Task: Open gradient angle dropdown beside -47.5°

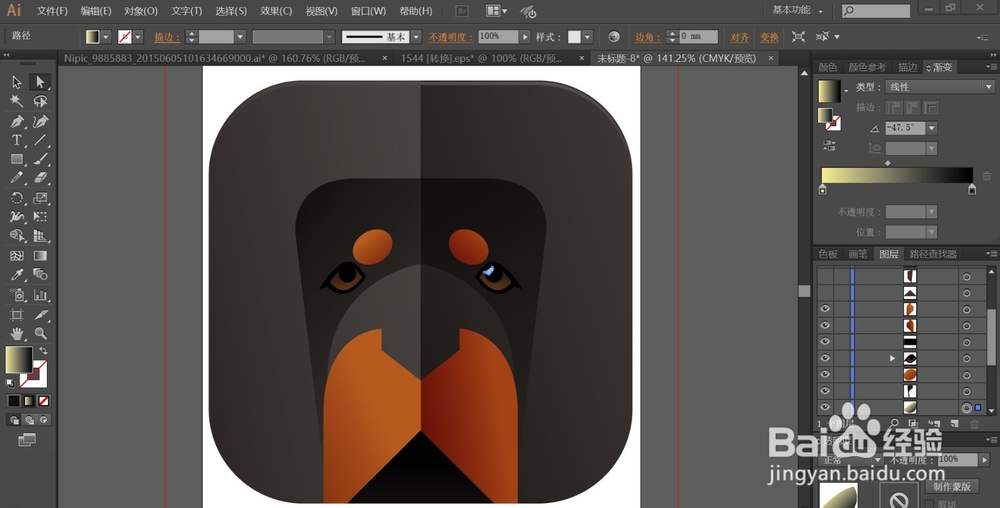Action: [932, 128]
